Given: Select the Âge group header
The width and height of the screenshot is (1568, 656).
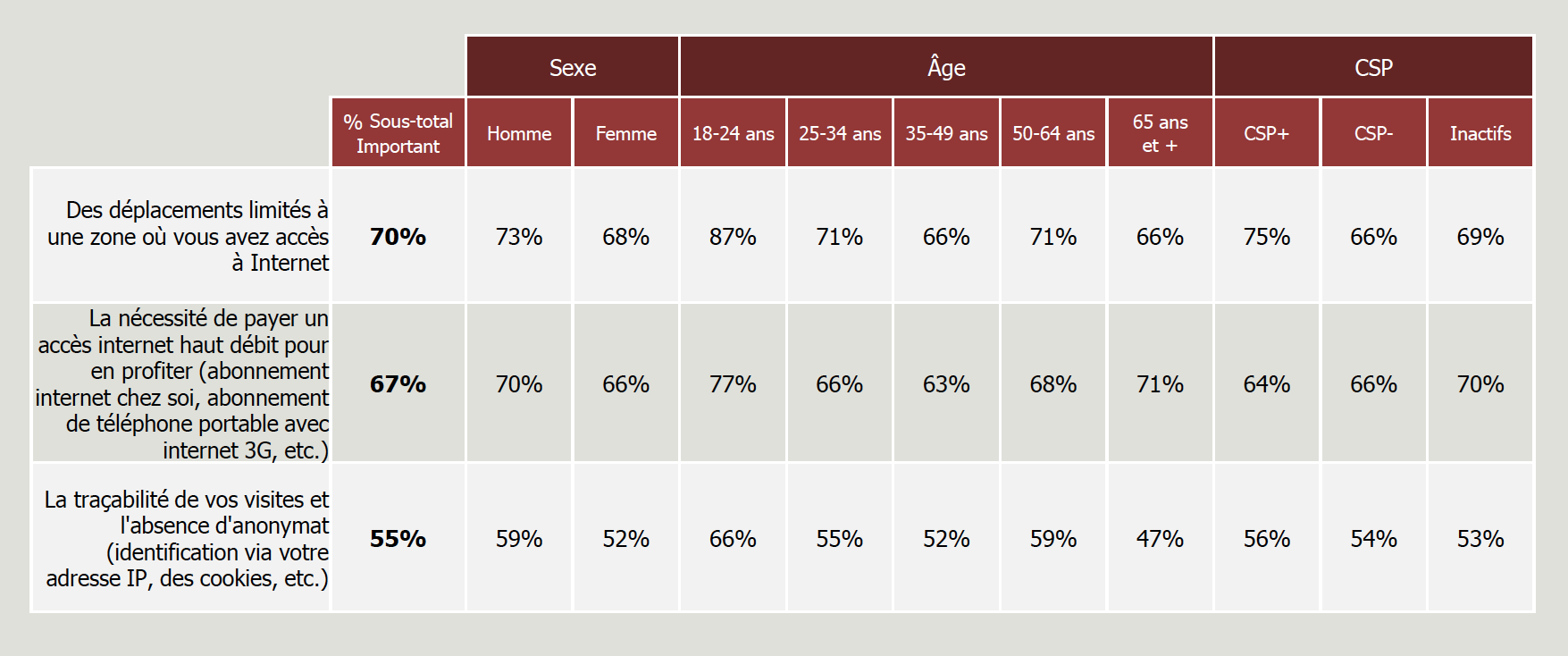Looking at the screenshot, I should coord(946,67).
